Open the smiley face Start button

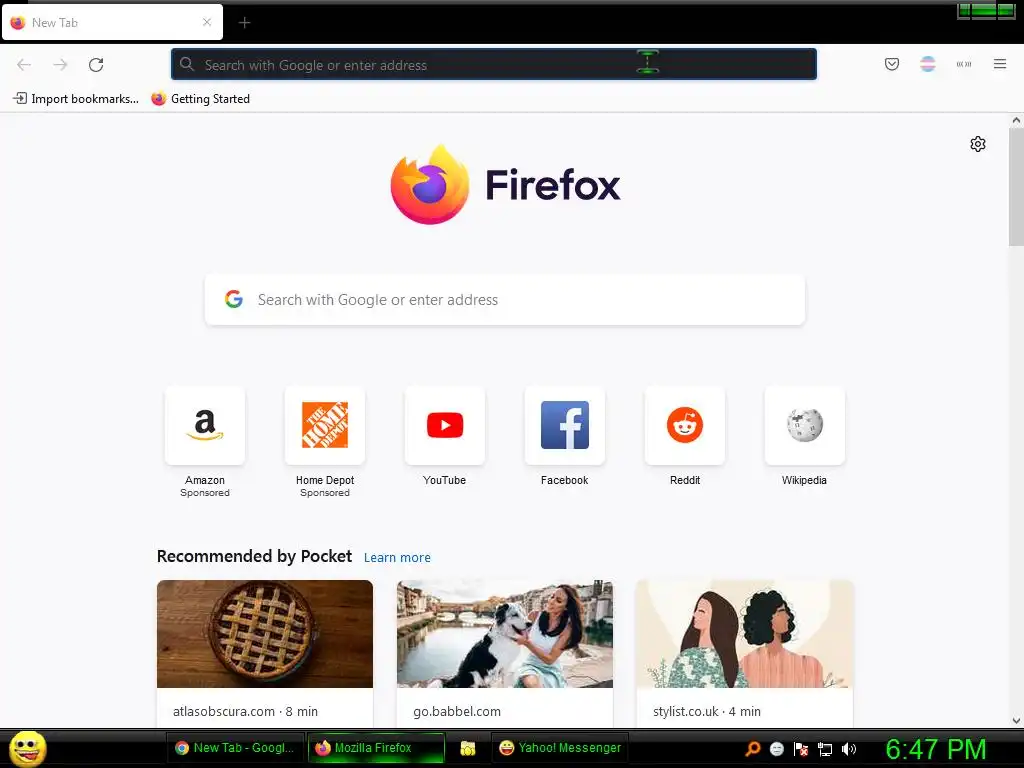(27, 748)
